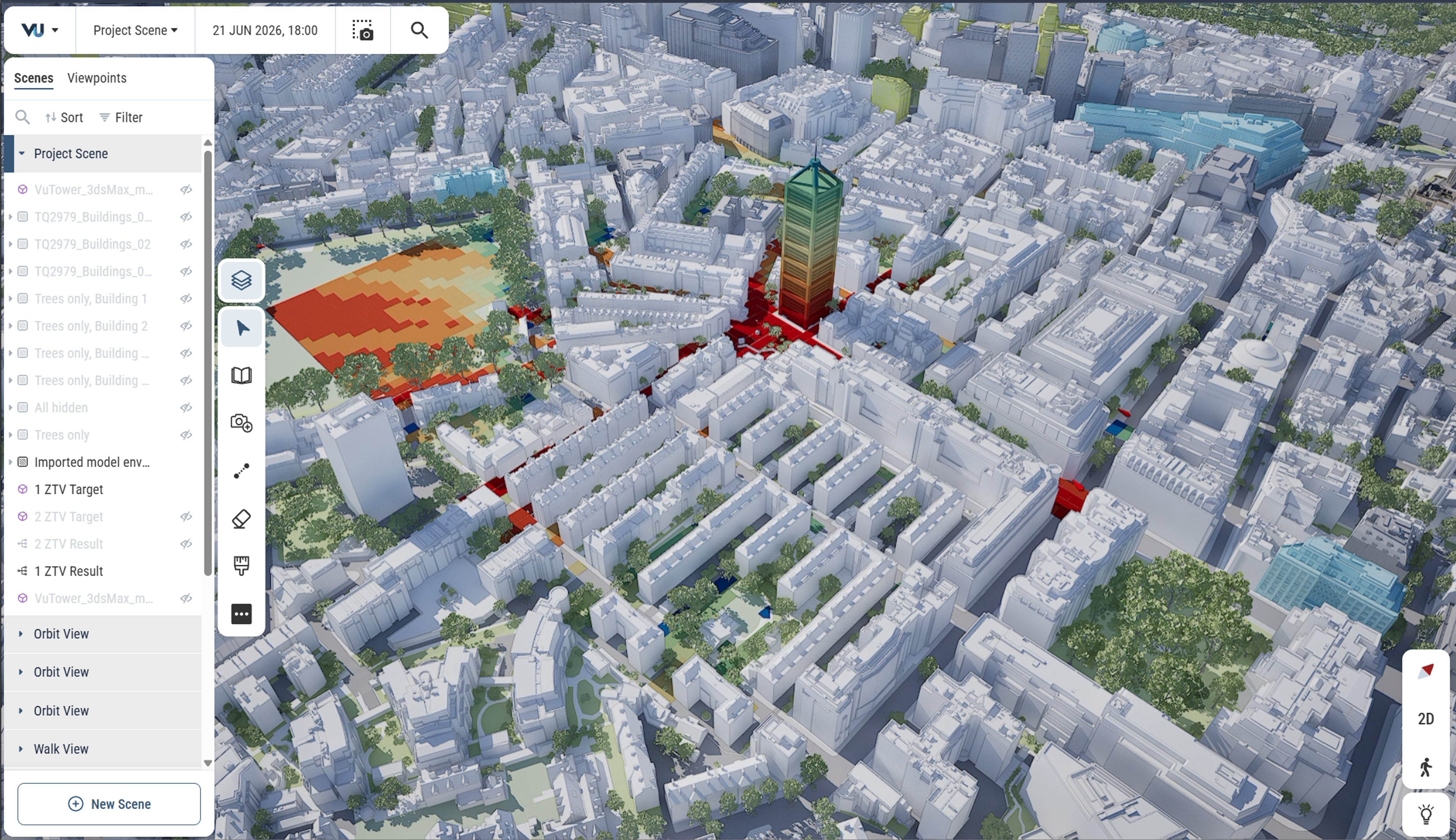
Task: Toggle visibility of Trees only, Building 1
Action: pyautogui.click(x=186, y=299)
